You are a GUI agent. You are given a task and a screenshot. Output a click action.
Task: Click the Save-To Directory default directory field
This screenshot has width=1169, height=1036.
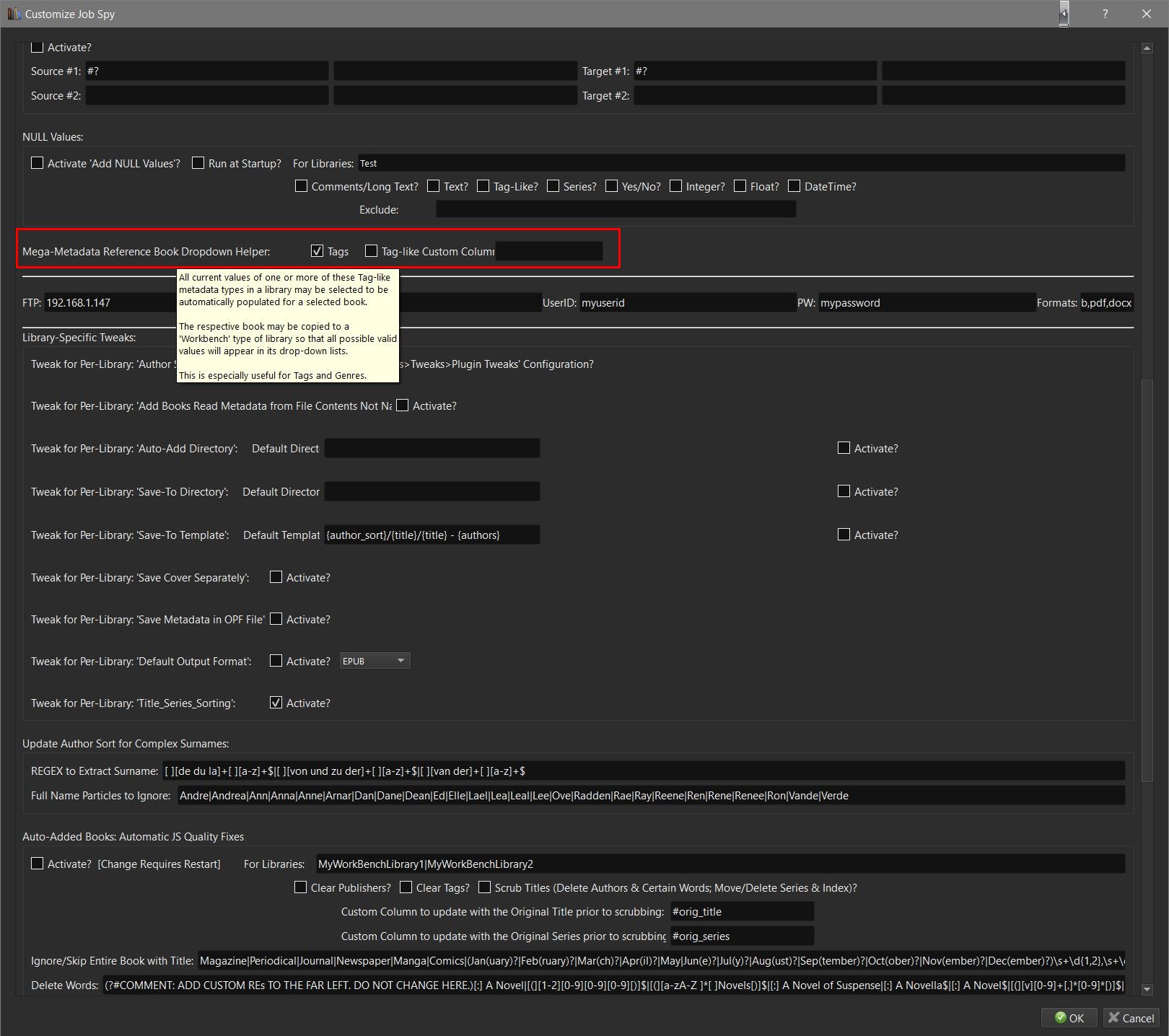432,491
